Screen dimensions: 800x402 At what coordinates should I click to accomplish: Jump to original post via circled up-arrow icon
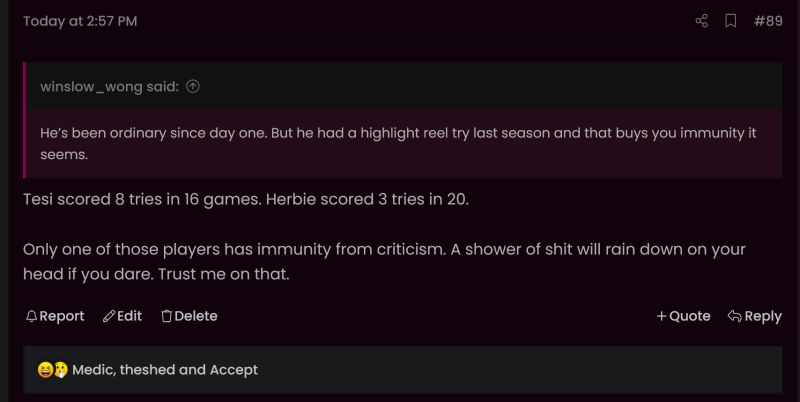coord(193,86)
